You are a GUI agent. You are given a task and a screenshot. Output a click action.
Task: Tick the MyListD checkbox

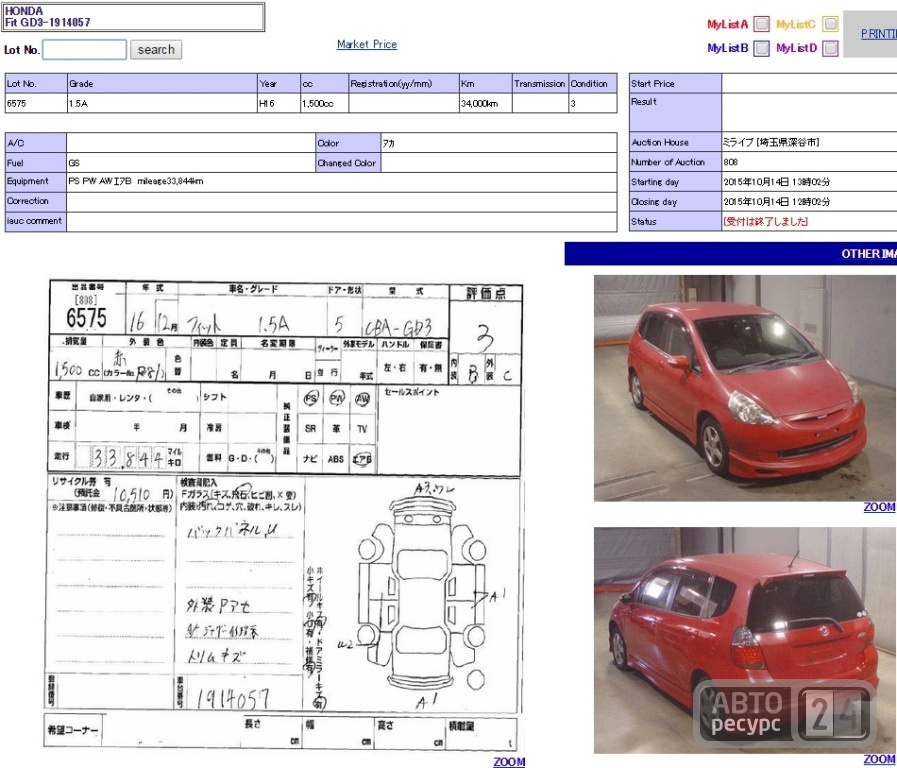click(x=830, y=48)
